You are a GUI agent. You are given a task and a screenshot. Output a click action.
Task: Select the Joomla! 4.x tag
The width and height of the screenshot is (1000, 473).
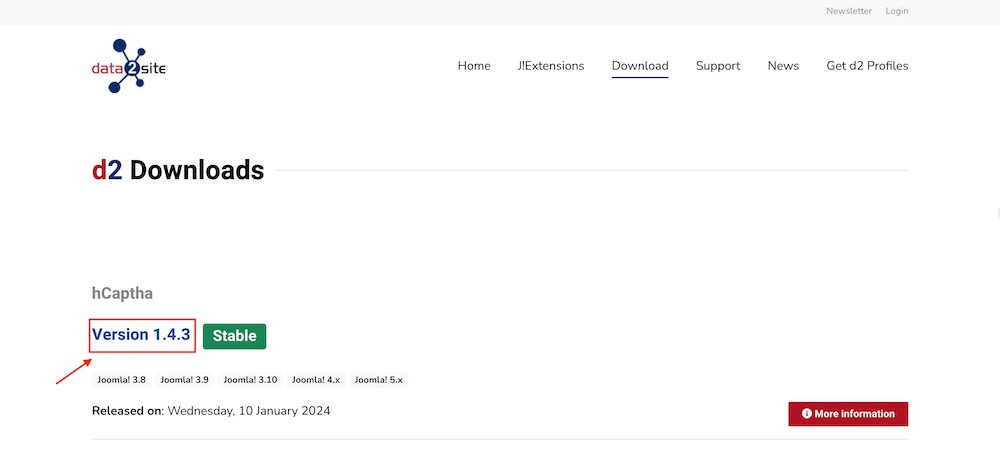pos(316,380)
